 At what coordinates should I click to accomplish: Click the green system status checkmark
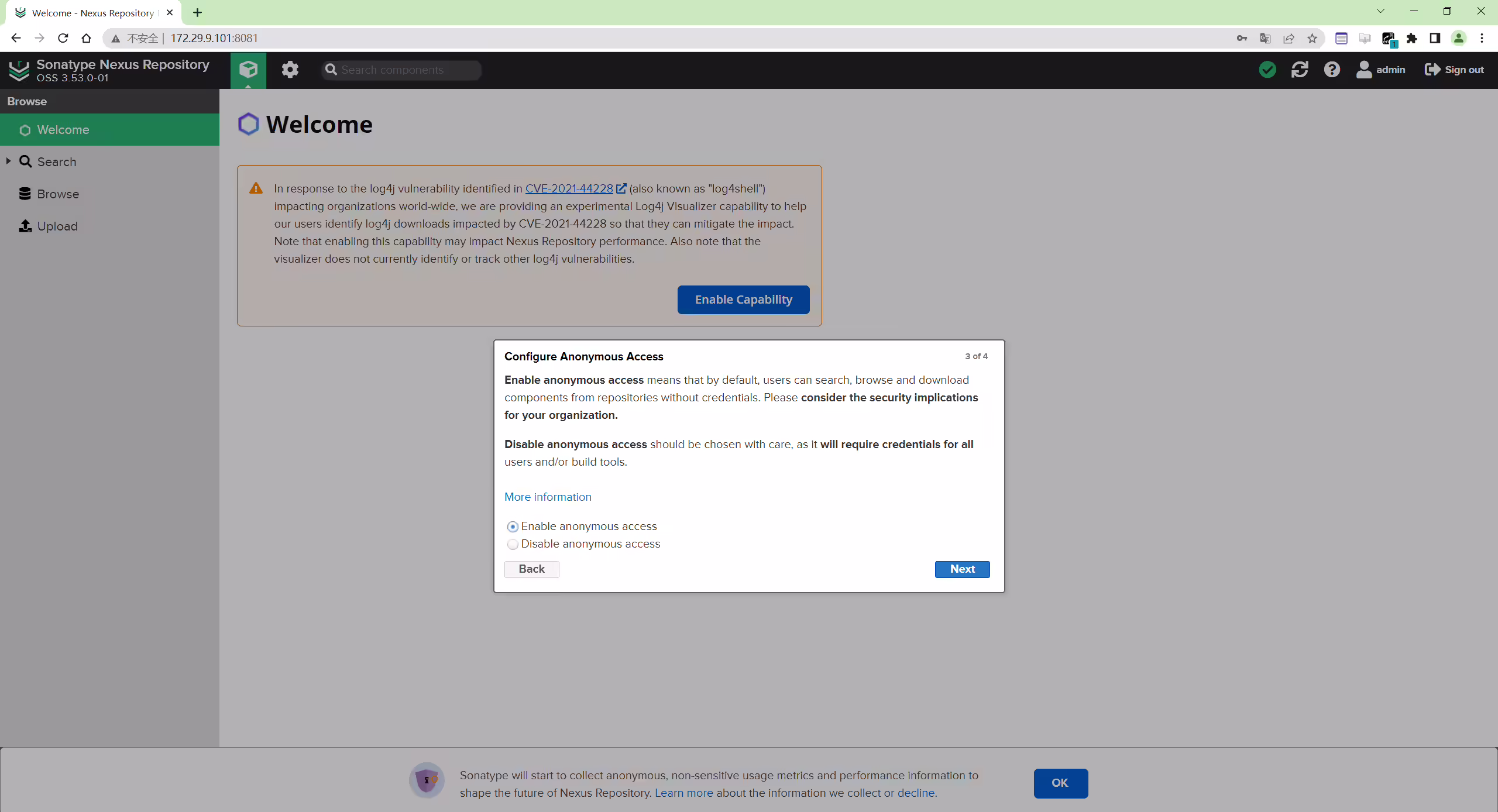click(1267, 70)
